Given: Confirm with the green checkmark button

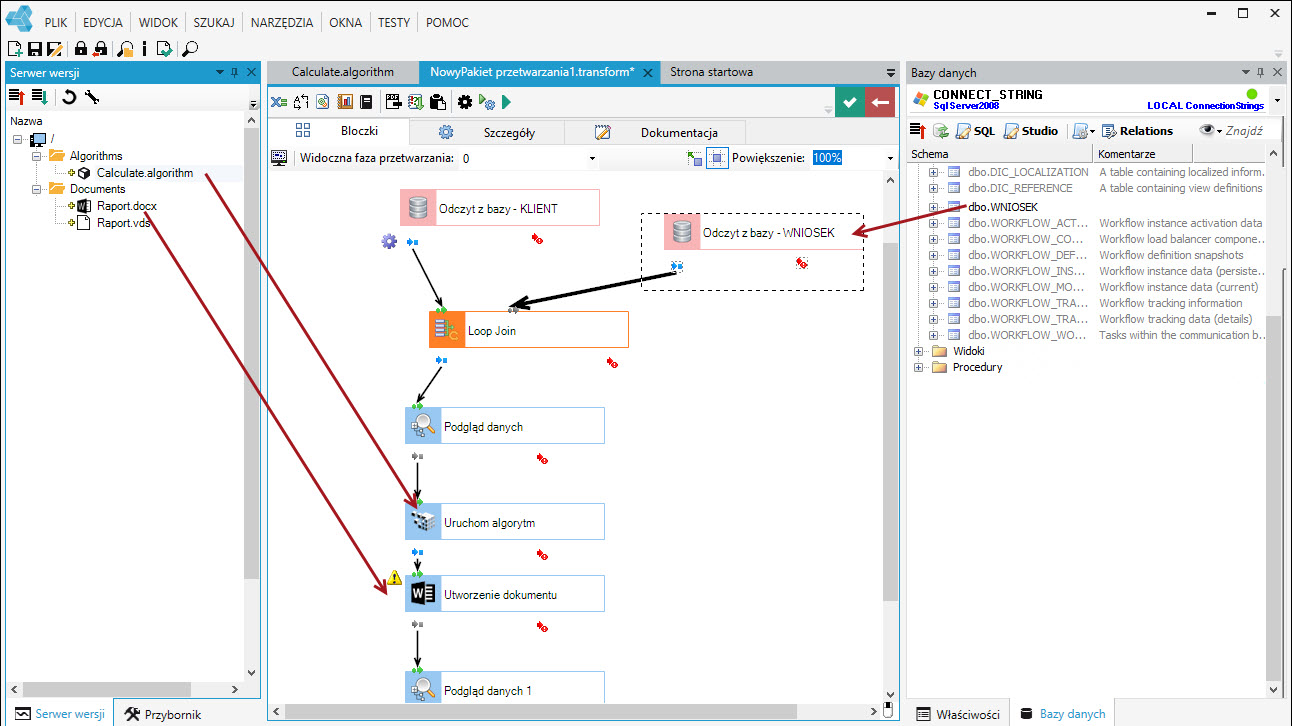Looking at the screenshot, I should (x=849, y=102).
